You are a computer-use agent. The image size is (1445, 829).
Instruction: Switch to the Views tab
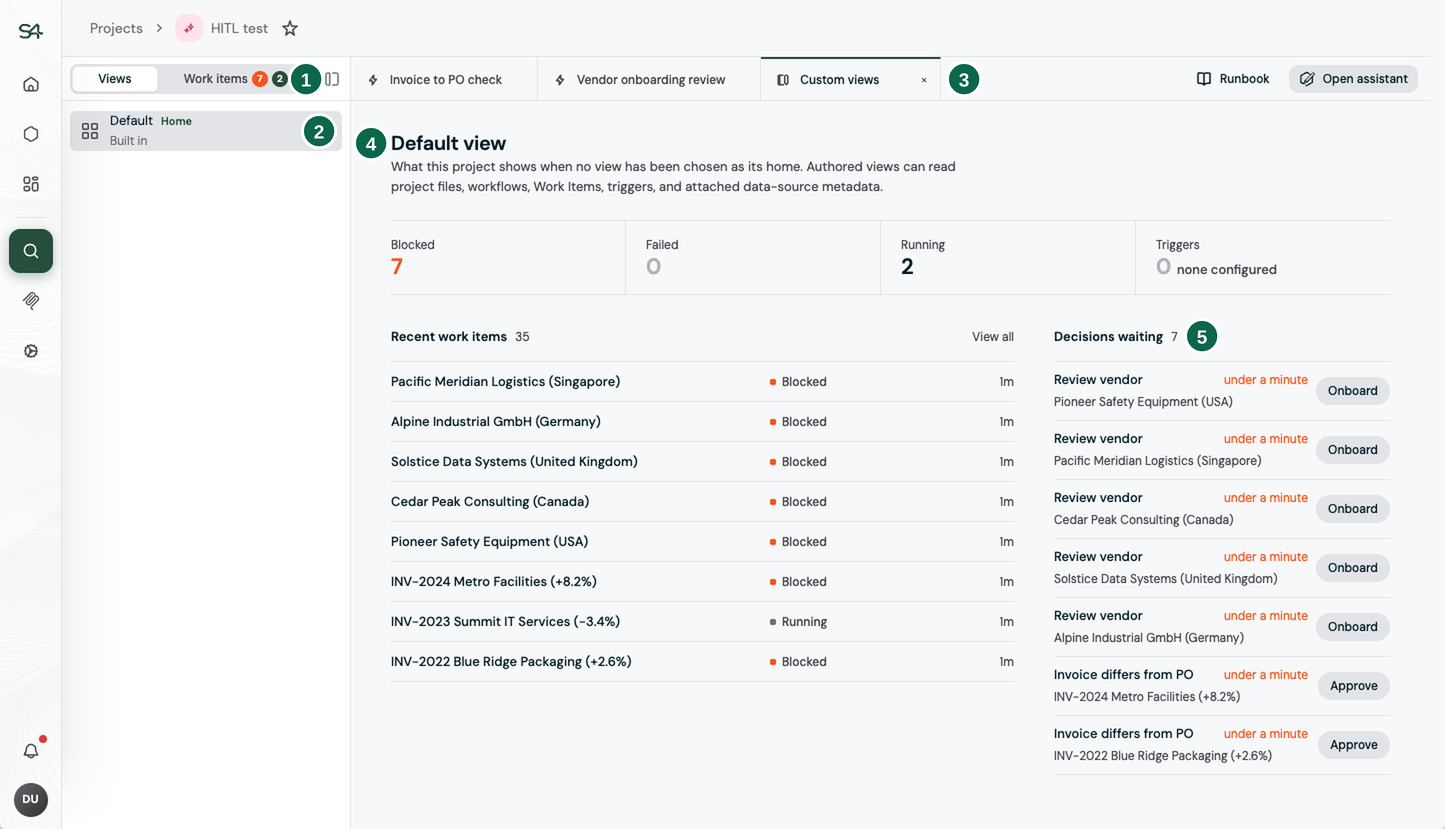click(x=115, y=79)
